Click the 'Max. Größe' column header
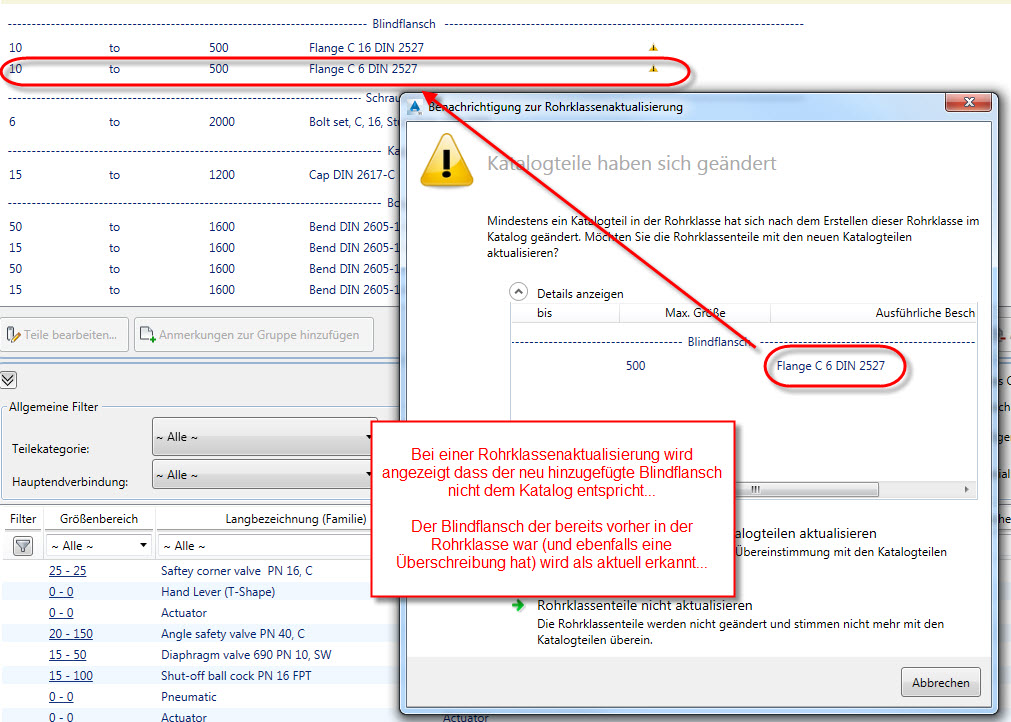The width and height of the screenshot is (1011, 722). pyautogui.click(x=695, y=313)
